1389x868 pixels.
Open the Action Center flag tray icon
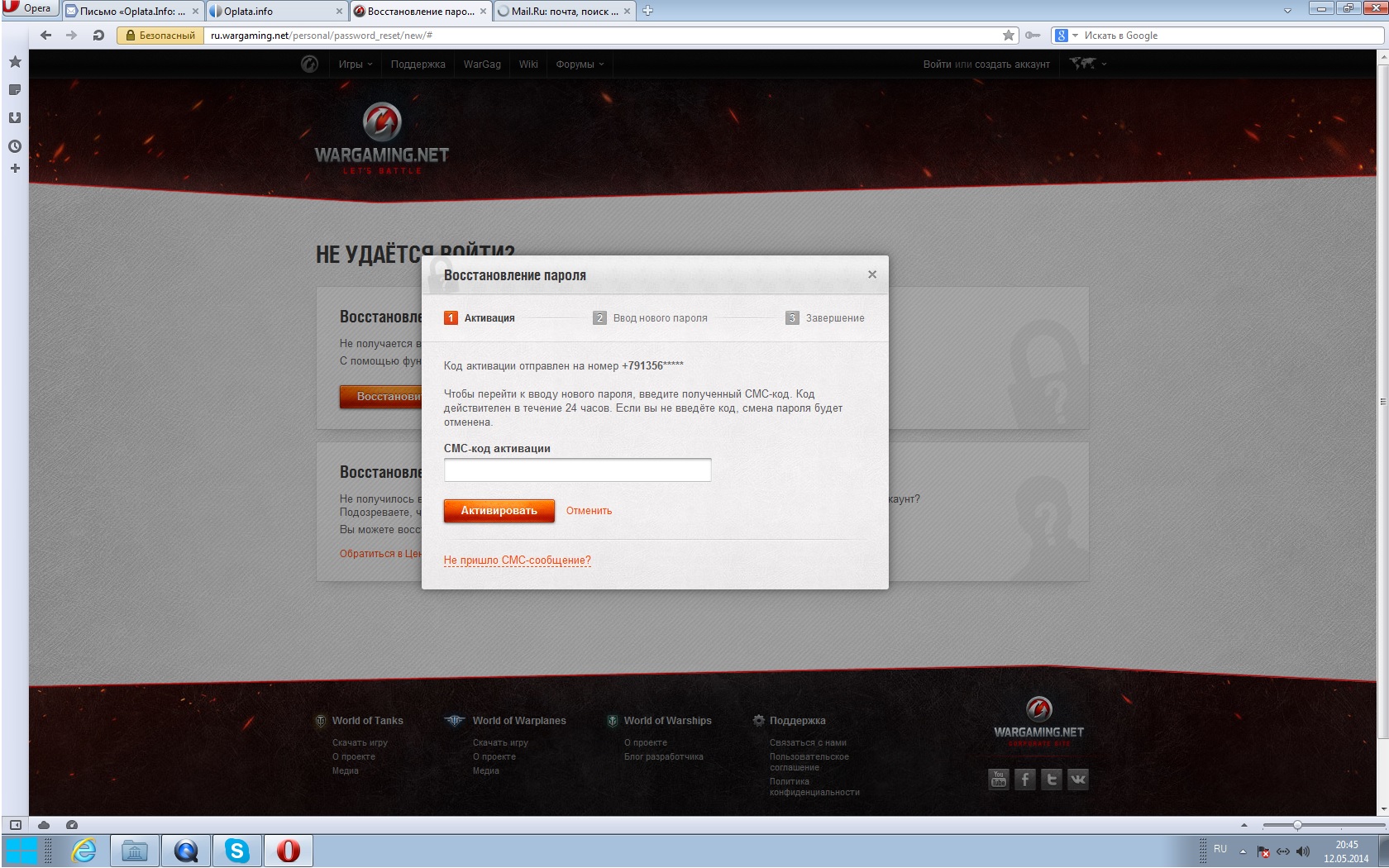(x=1263, y=851)
